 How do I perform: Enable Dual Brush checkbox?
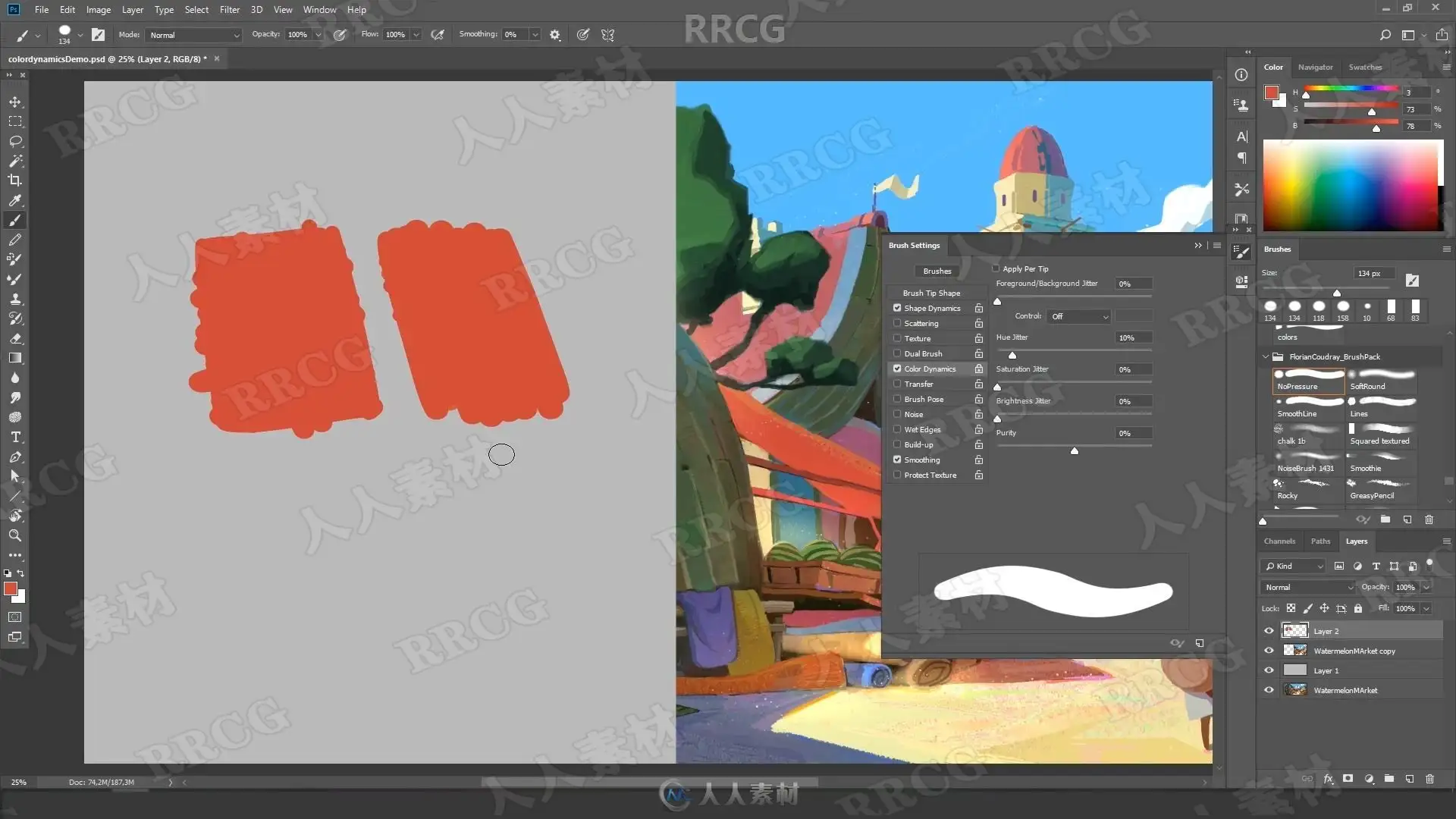[x=897, y=353]
